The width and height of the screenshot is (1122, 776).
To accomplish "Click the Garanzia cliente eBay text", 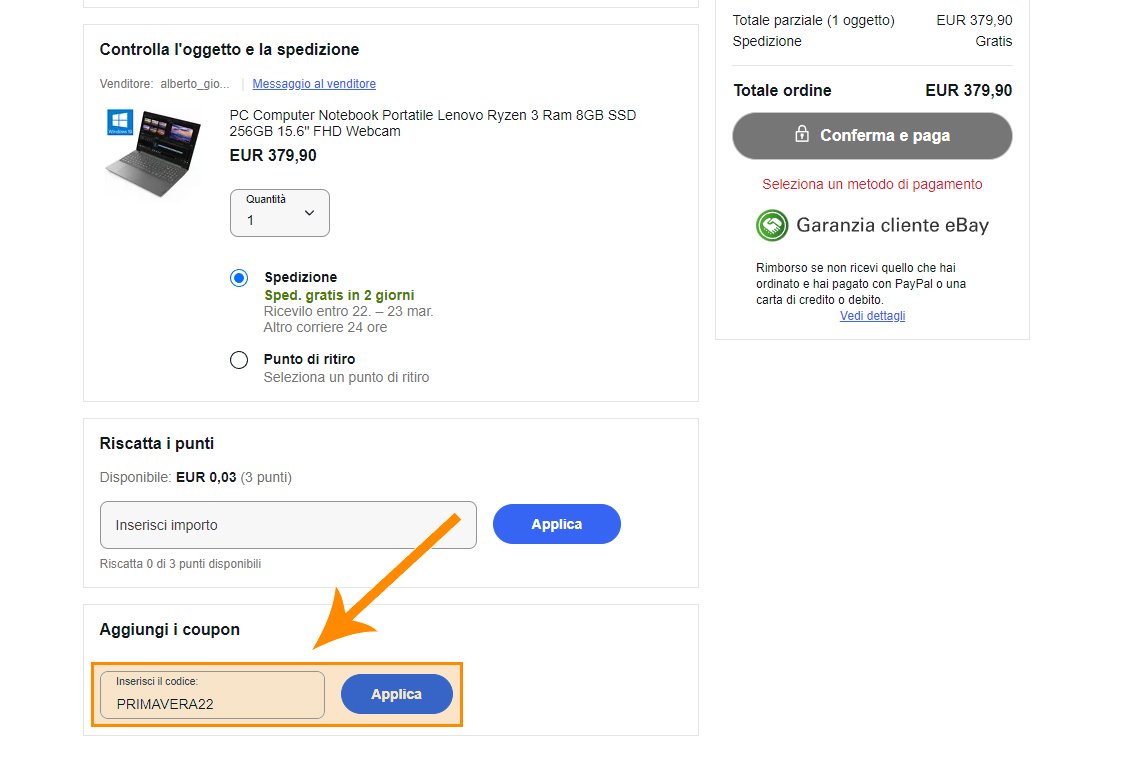I will click(892, 225).
